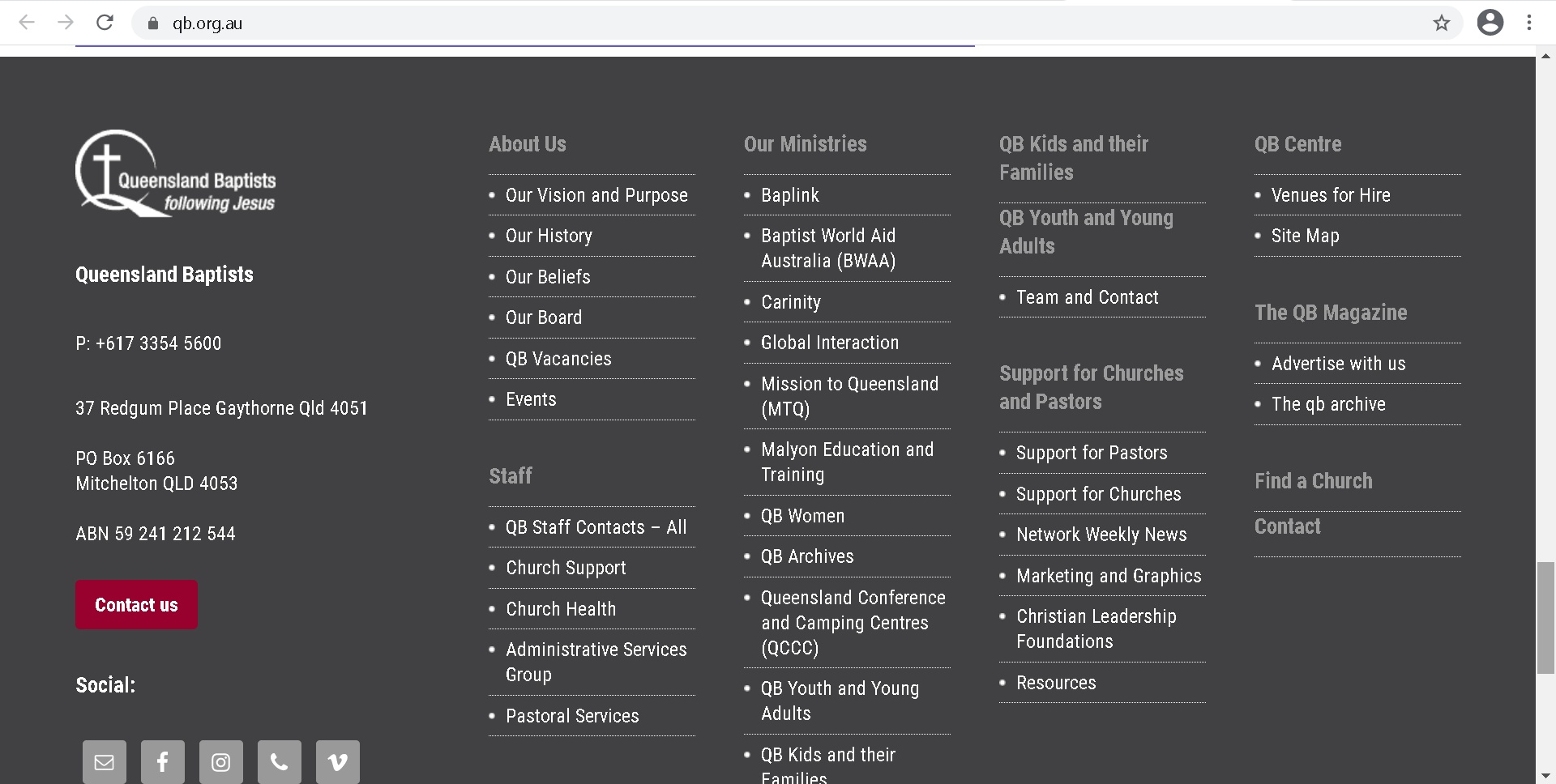The image size is (1556, 784).
Task: Open Our Vision and Purpose link
Action: (596, 195)
